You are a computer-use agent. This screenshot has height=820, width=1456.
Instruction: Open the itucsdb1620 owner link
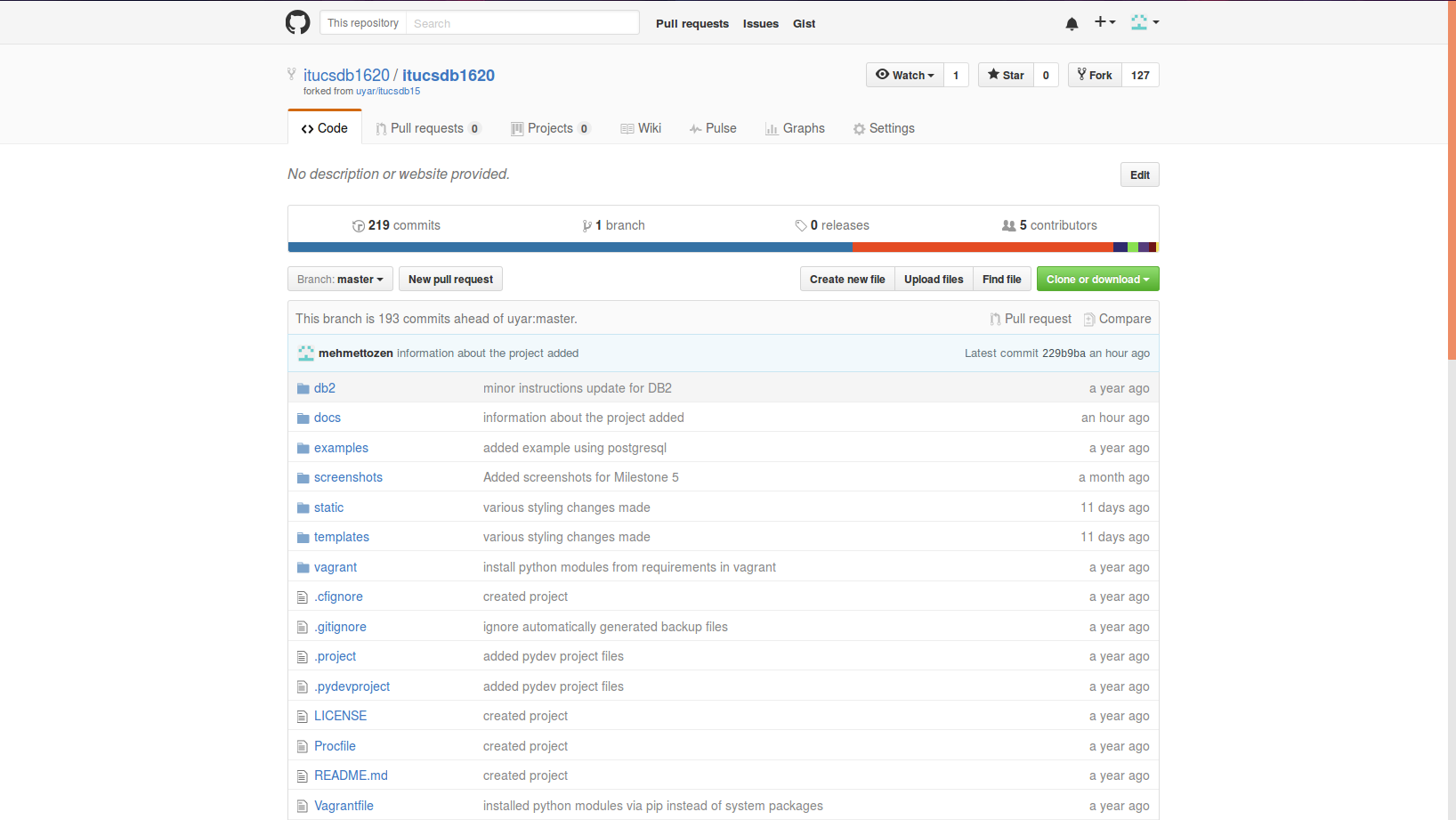346,76
